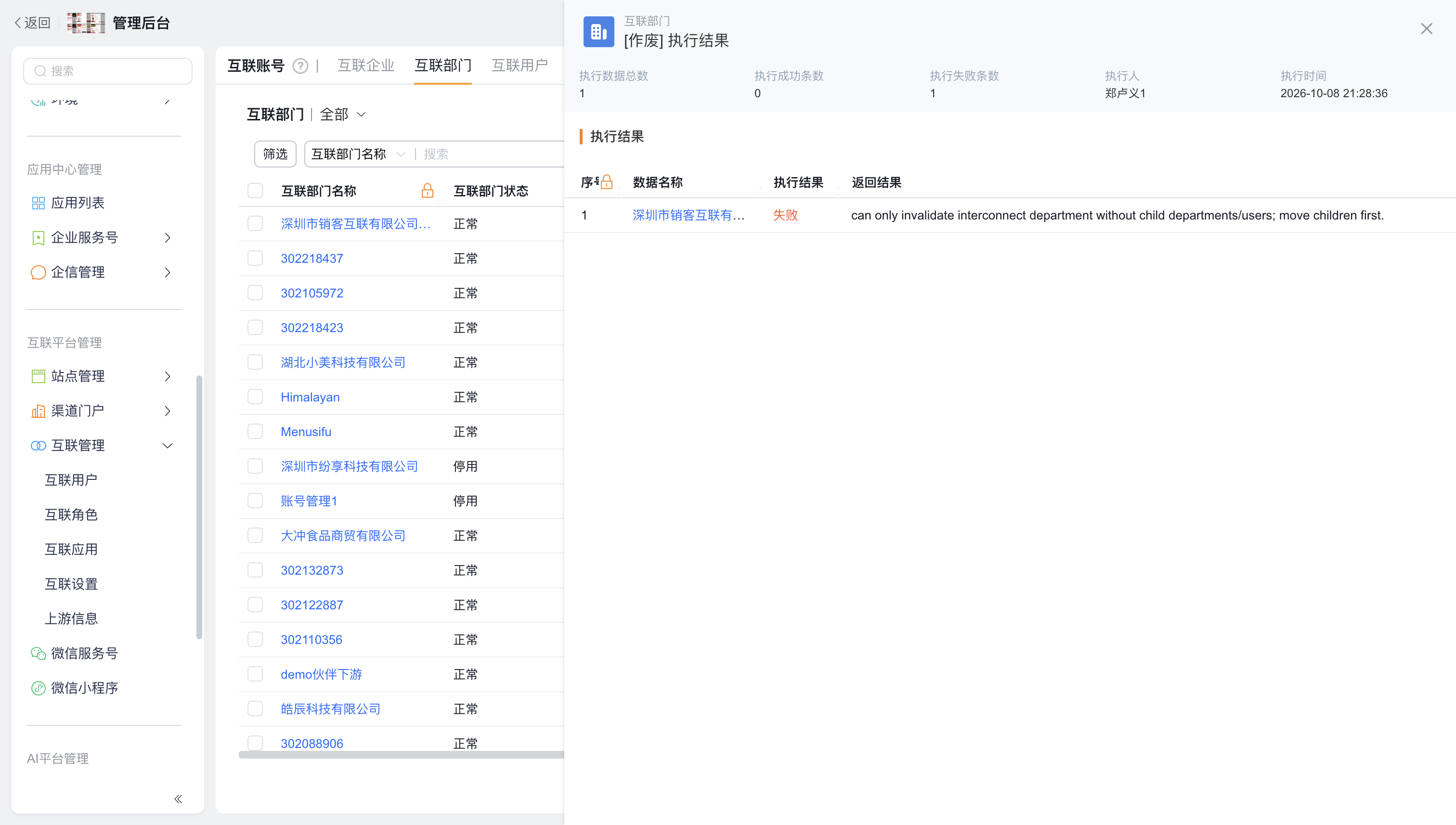Screen dimensions: 1456x825
Task: Switch to the 互联企业 tab
Action: pyautogui.click(x=365, y=66)
